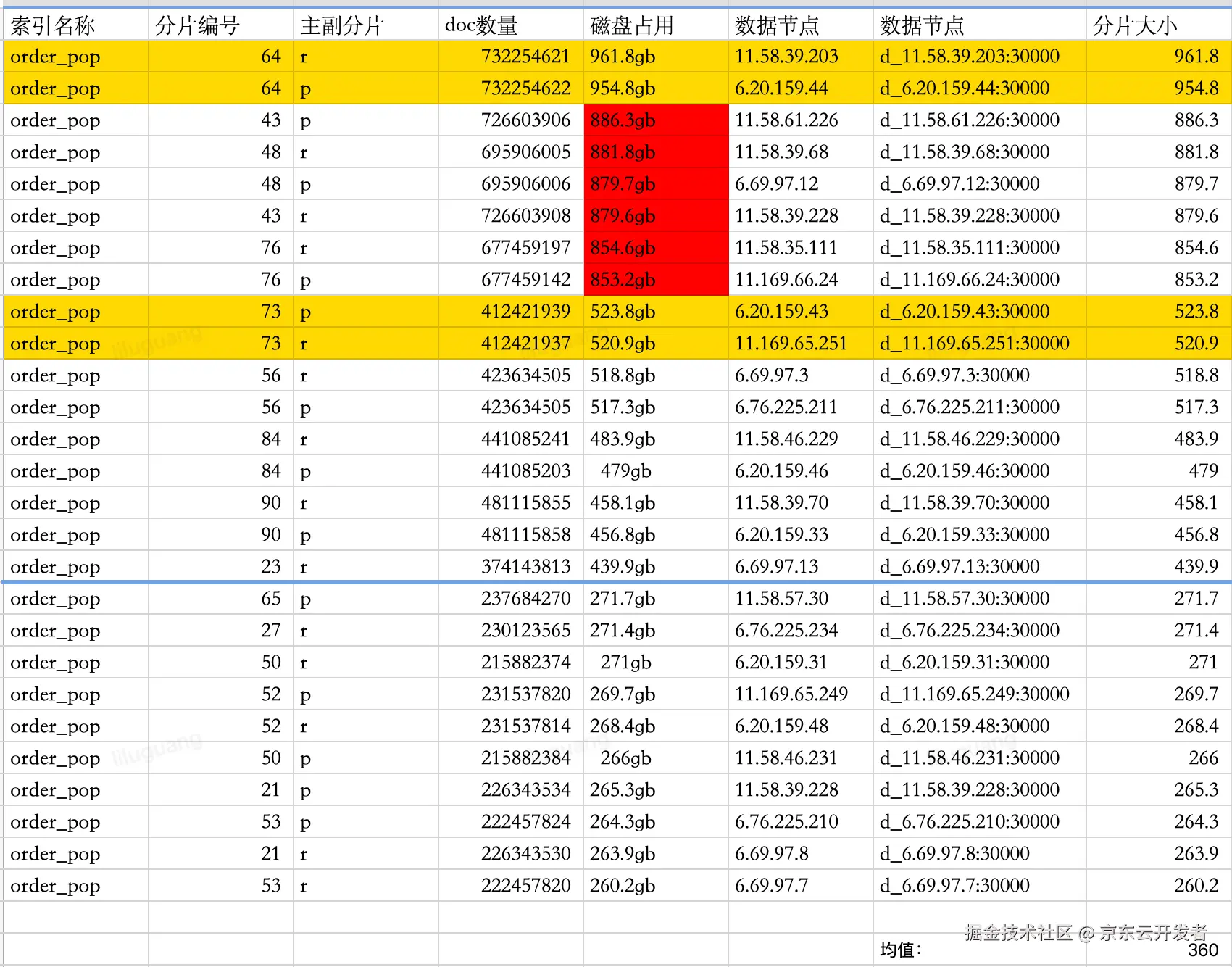Screen dimensions: 1232x967
Task: Choose the cell with 230123565
Action: coord(511,631)
